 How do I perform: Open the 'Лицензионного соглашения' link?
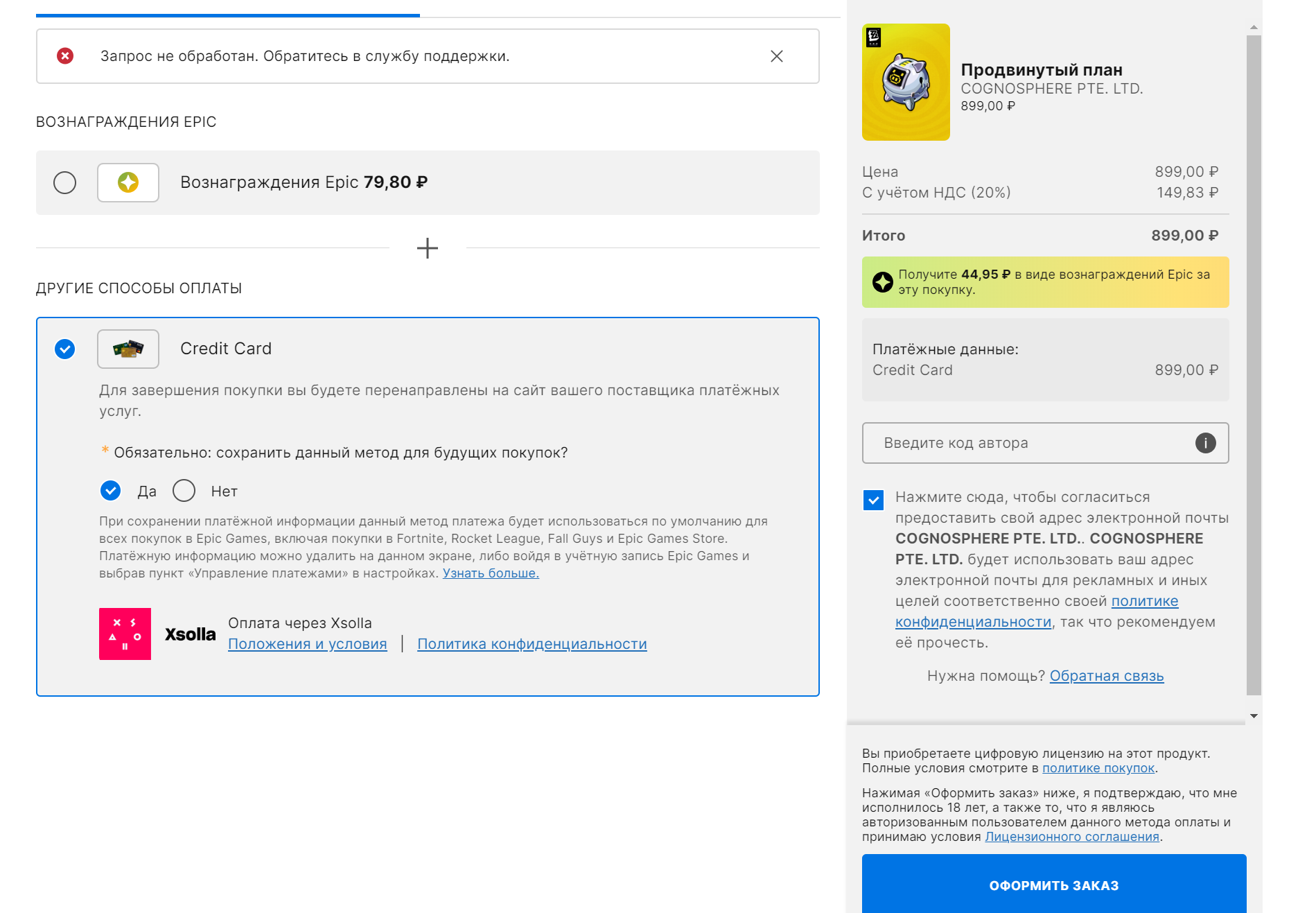pos(1072,837)
